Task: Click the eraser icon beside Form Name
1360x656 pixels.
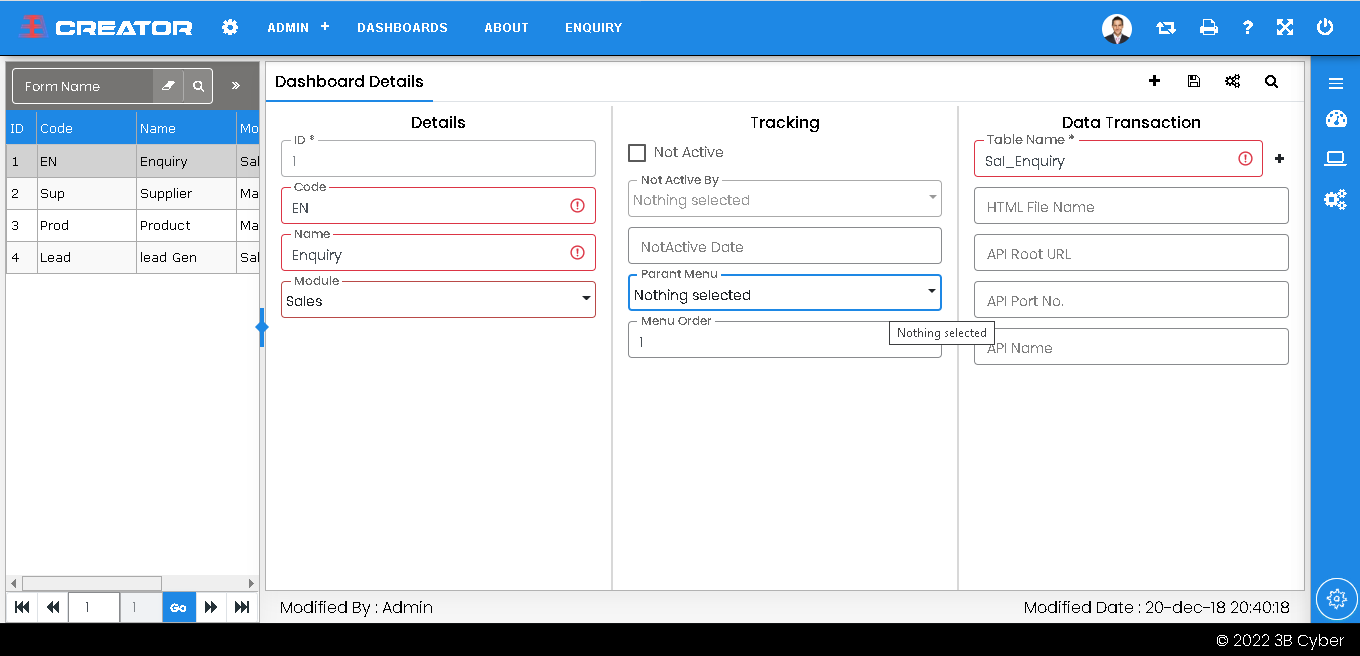Action: (168, 86)
